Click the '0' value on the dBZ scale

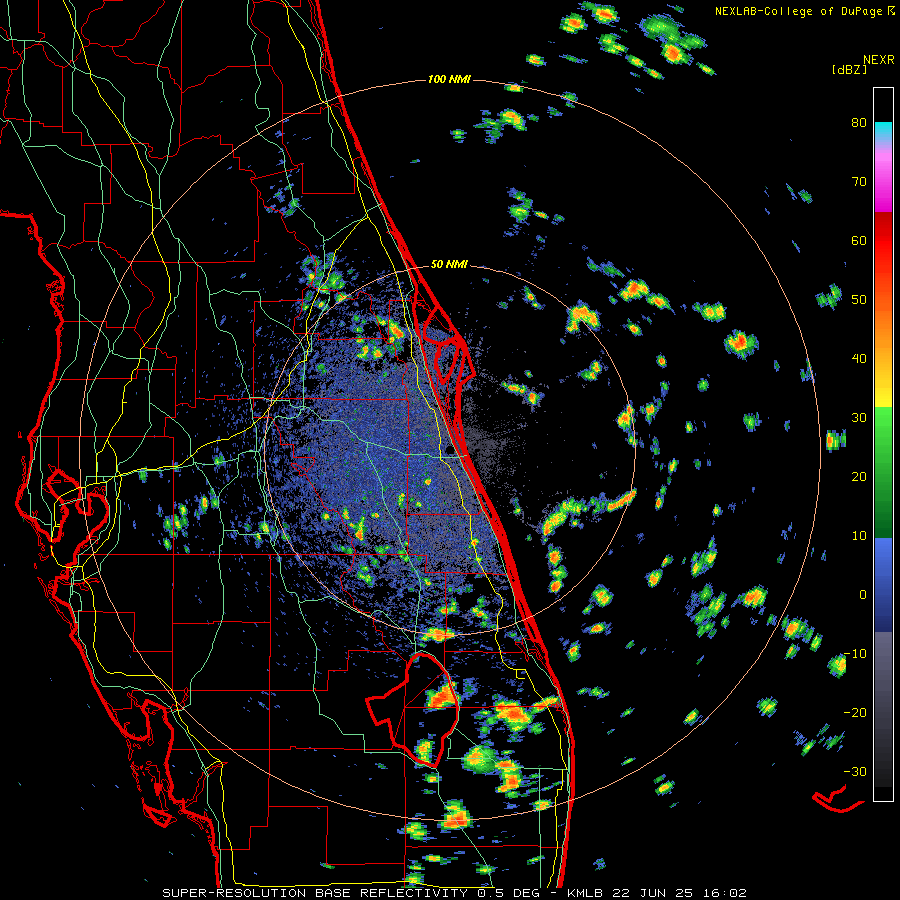click(863, 595)
